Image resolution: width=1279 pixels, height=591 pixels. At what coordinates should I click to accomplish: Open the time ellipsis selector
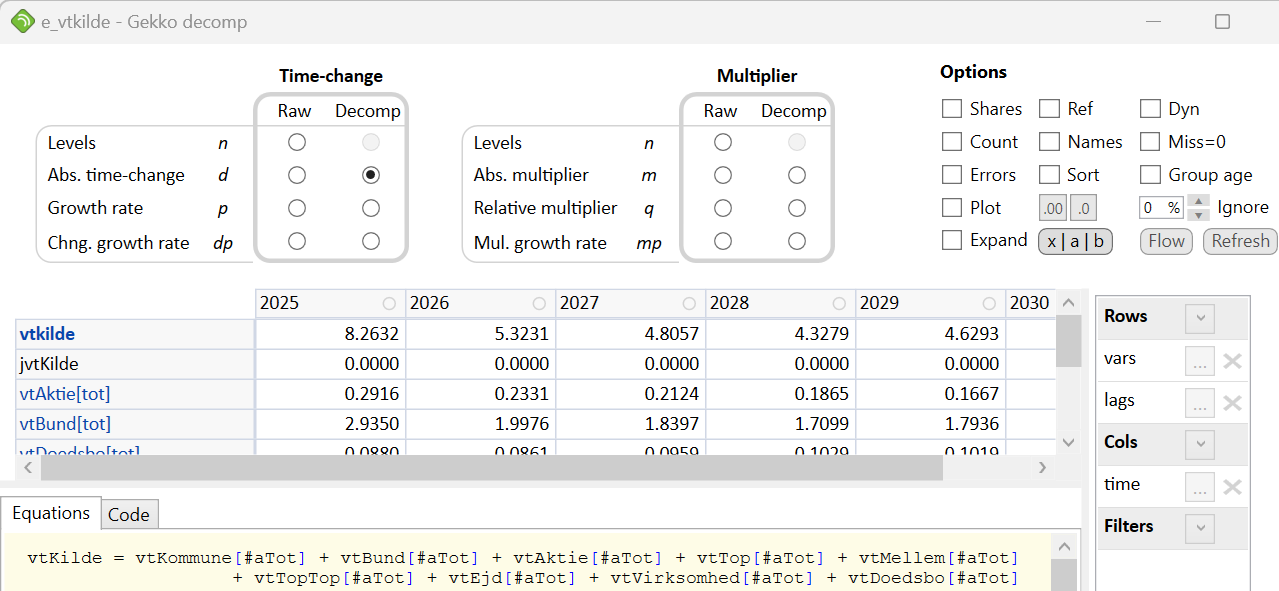click(1199, 487)
